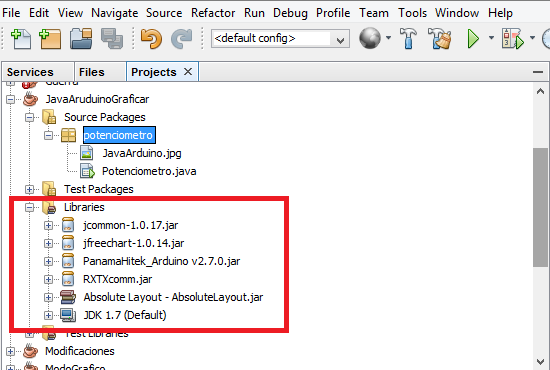Run the project with green play icon

[473, 39]
